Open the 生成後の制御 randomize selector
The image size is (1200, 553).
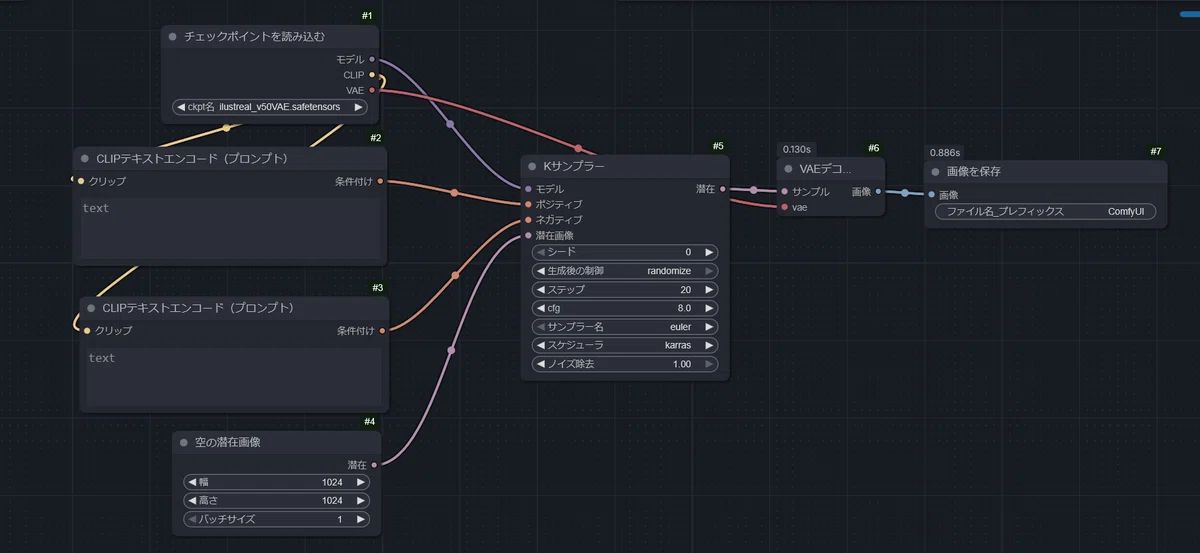[x=625, y=271]
